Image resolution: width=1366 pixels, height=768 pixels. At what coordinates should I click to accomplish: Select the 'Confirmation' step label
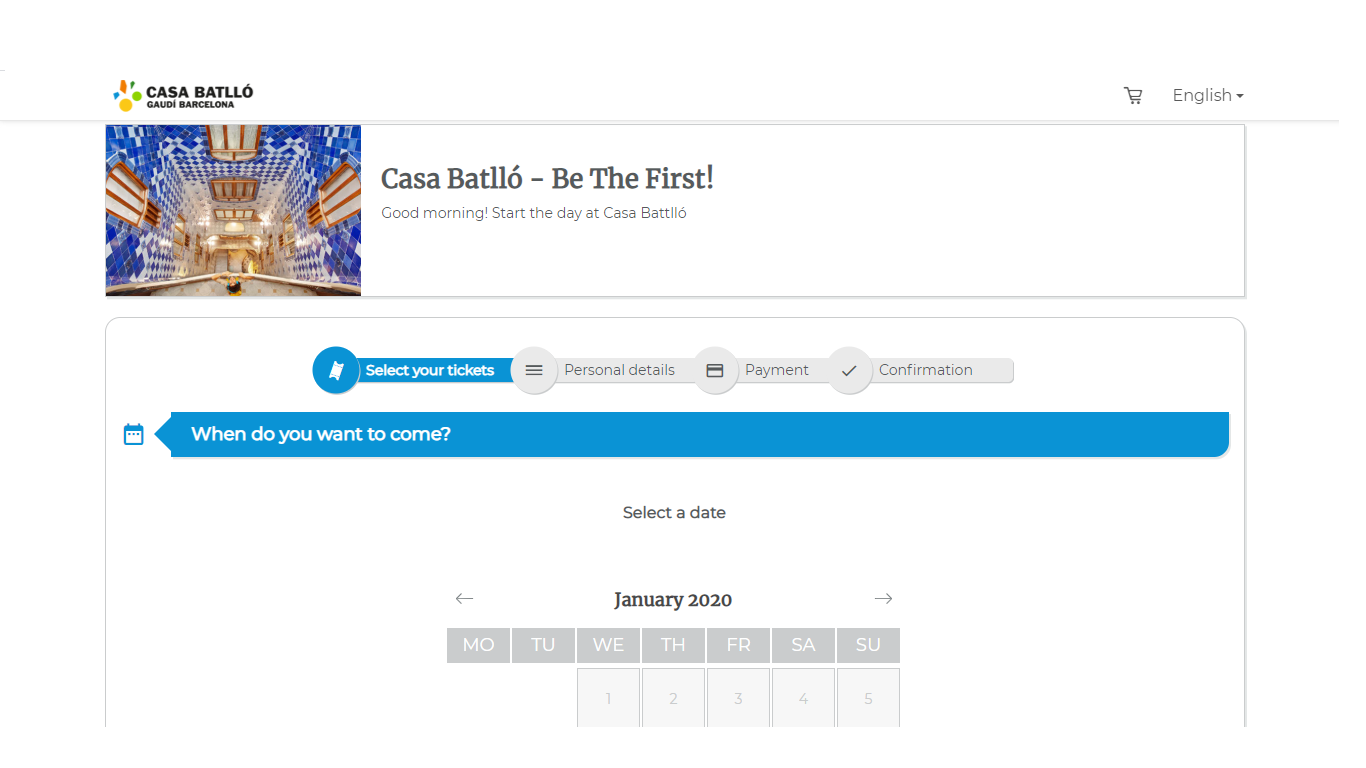pyautogui.click(x=925, y=370)
